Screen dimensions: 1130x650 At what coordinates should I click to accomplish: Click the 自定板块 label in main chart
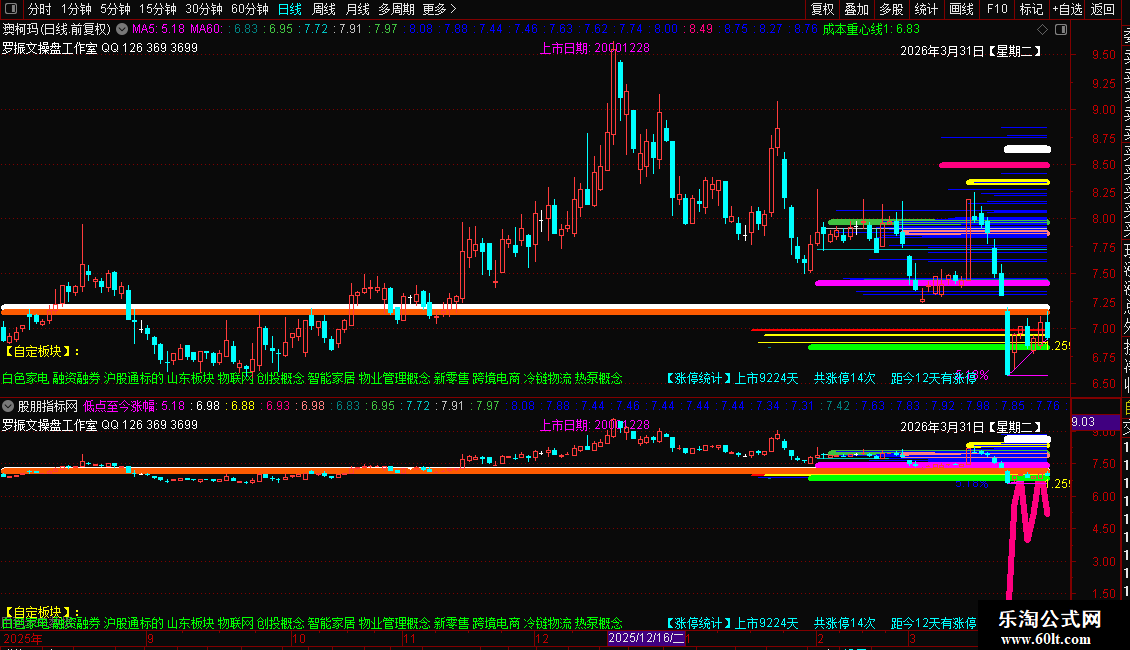point(42,351)
